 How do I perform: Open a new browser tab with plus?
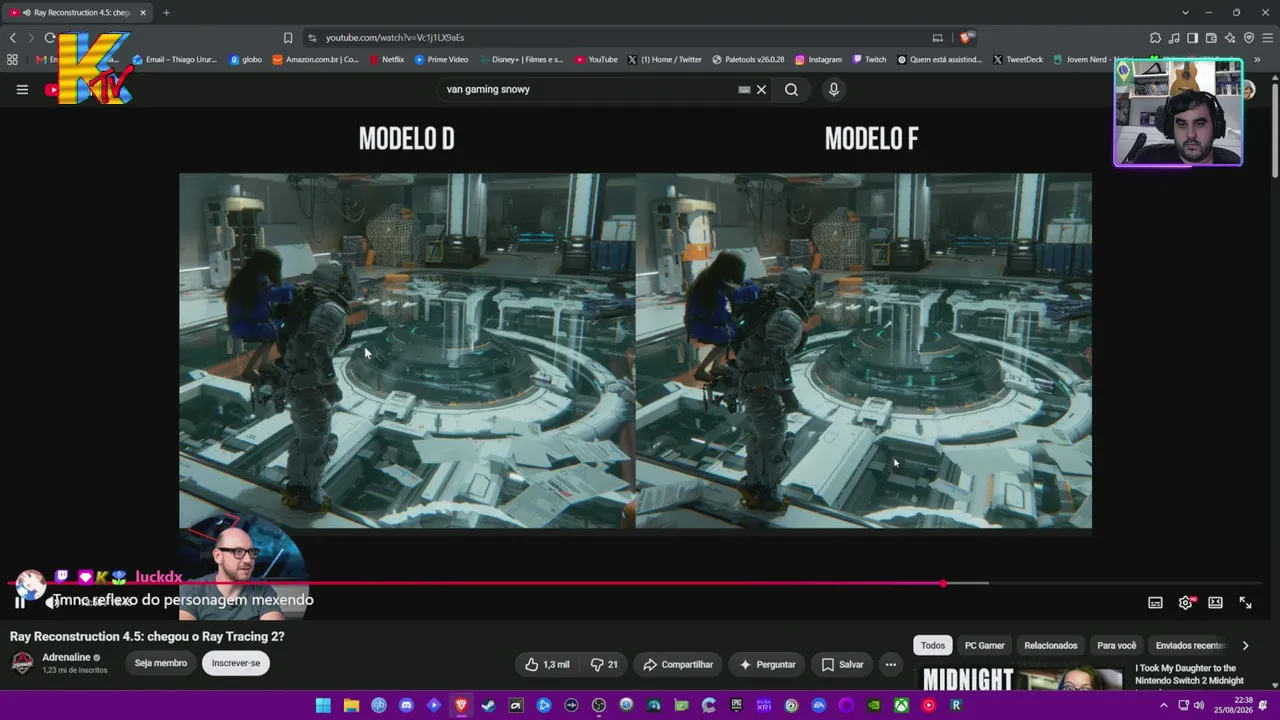[x=166, y=12]
